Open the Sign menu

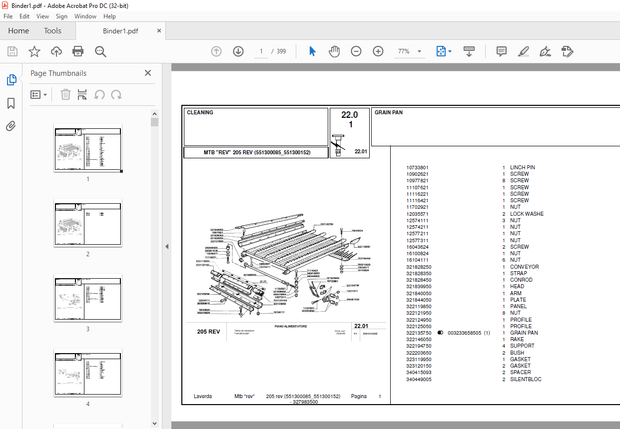(x=61, y=16)
